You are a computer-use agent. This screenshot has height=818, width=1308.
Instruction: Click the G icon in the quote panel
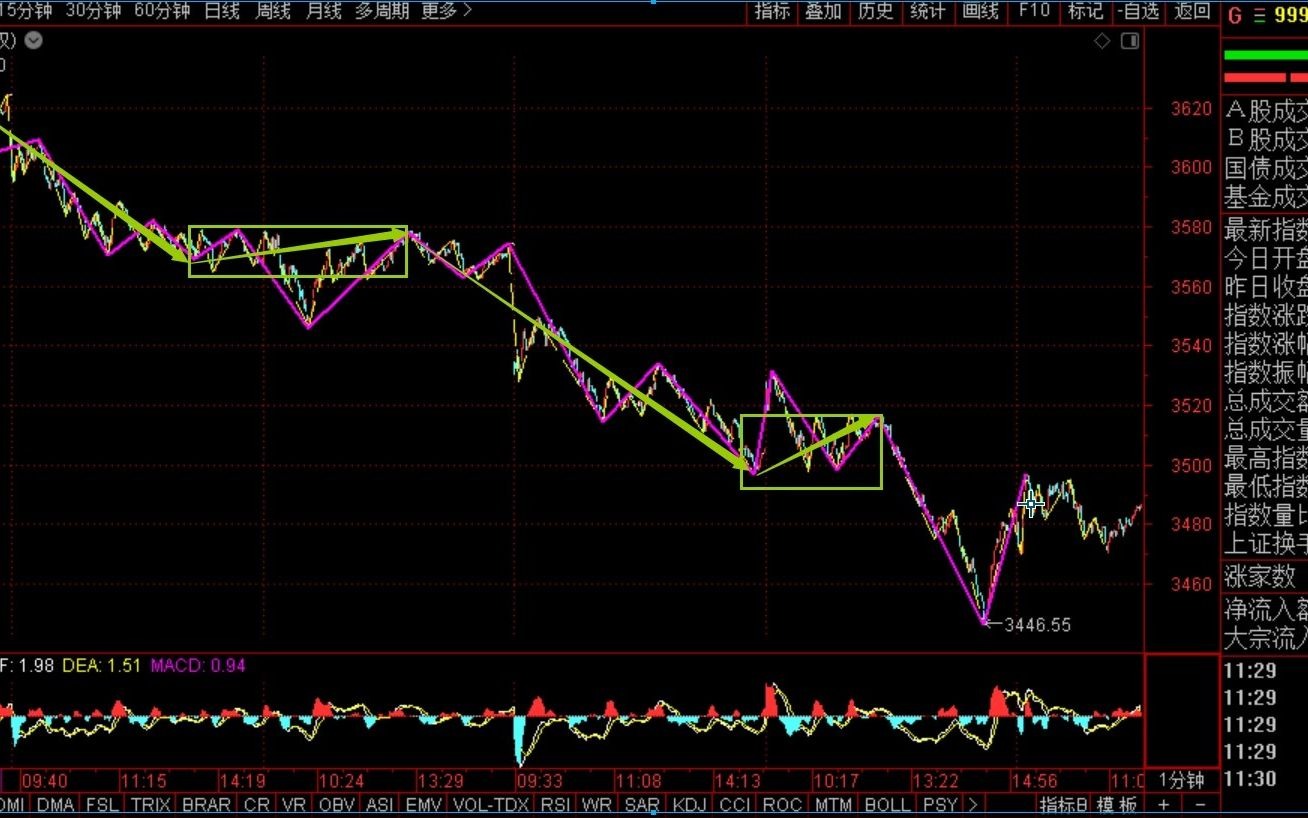[x=1234, y=15]
